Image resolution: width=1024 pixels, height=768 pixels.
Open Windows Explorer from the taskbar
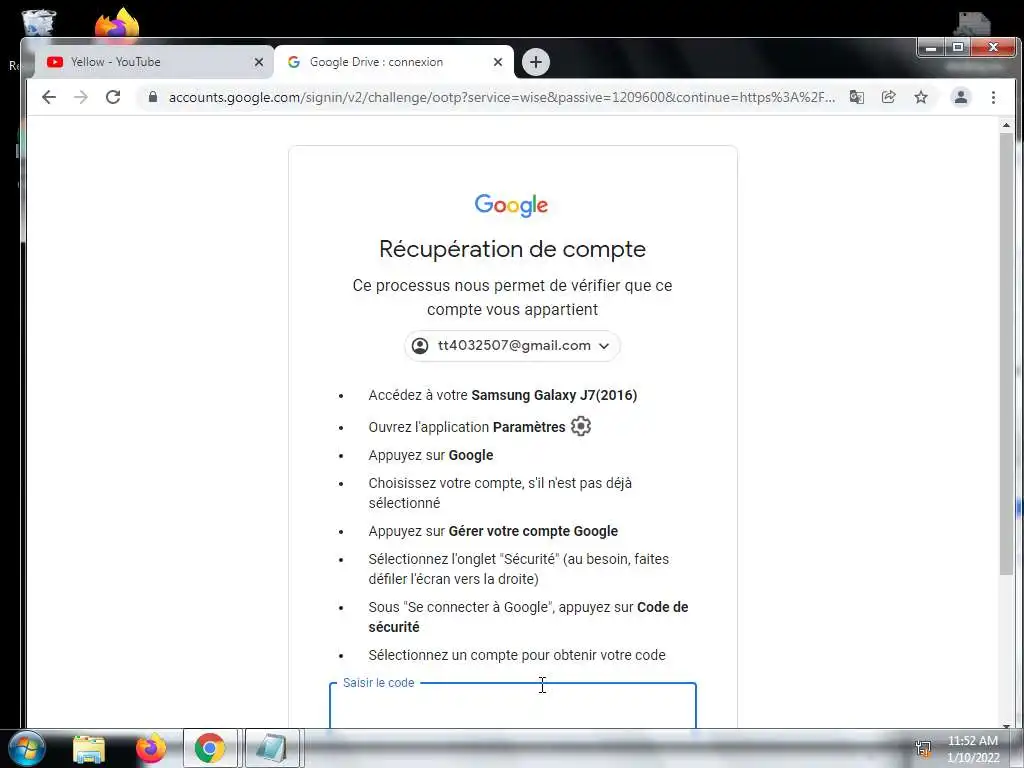pos(89,748)
